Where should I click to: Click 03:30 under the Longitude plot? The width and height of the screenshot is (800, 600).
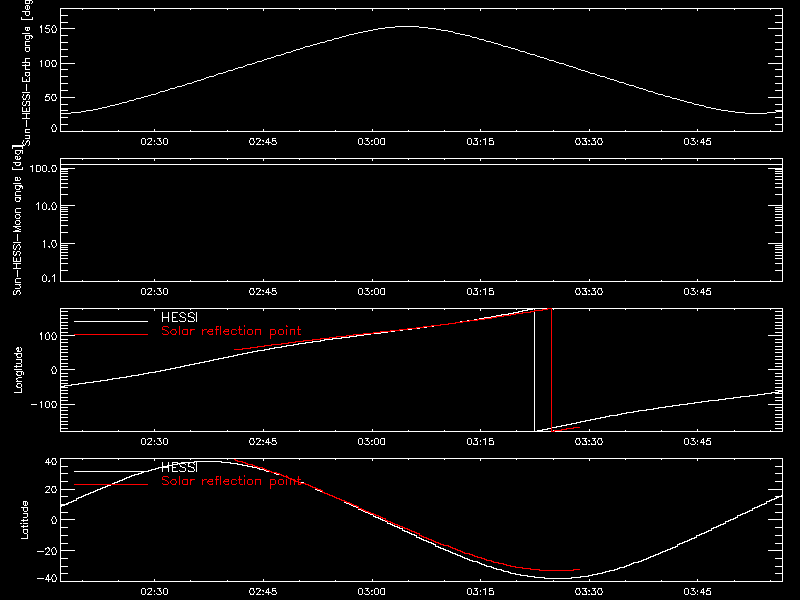click(589, 441)
